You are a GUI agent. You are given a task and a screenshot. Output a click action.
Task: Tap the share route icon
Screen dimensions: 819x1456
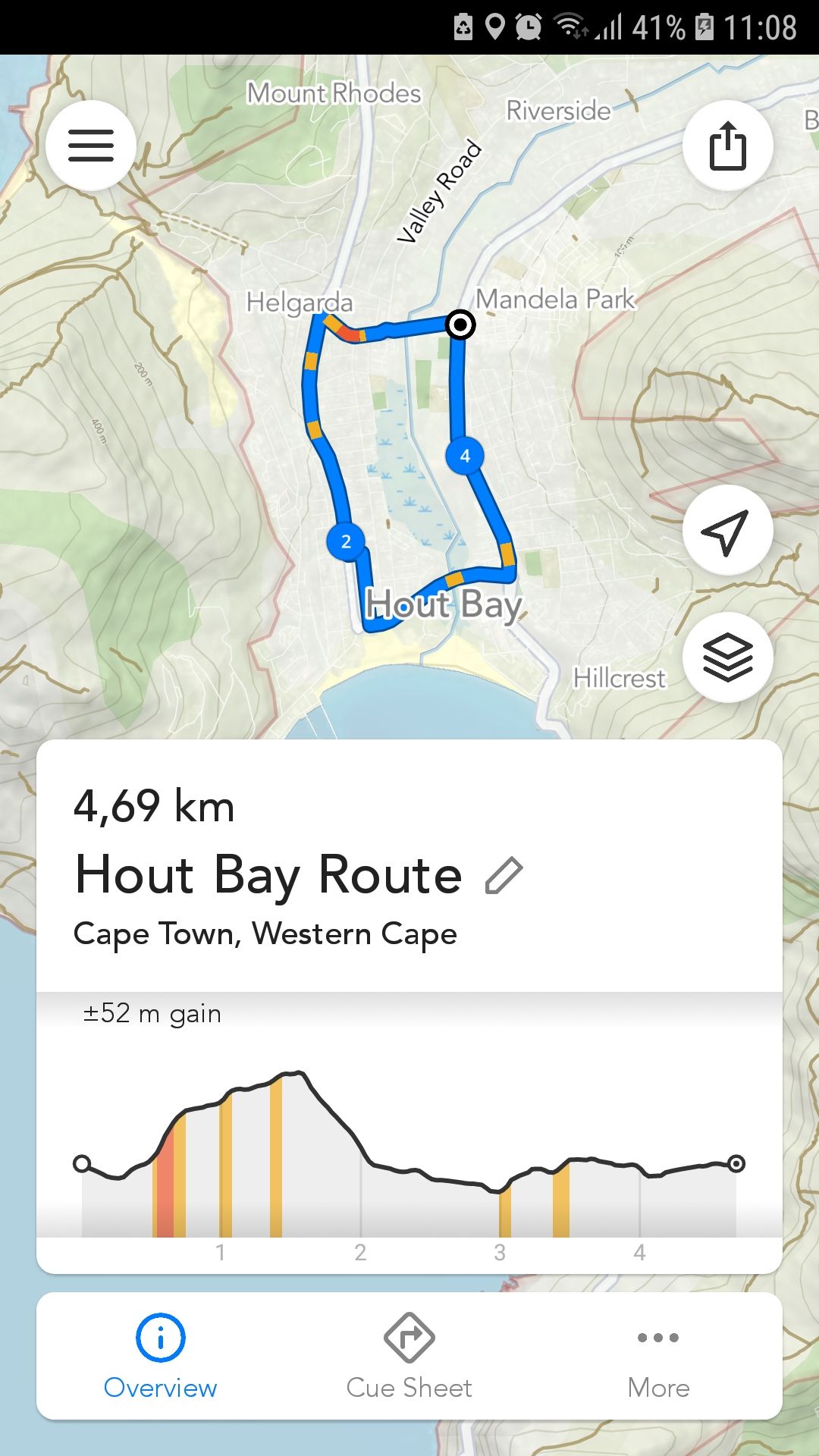727,145
